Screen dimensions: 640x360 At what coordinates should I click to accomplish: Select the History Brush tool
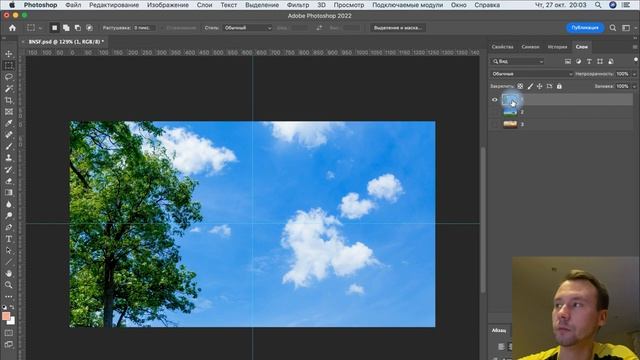(x=9, y=169)
